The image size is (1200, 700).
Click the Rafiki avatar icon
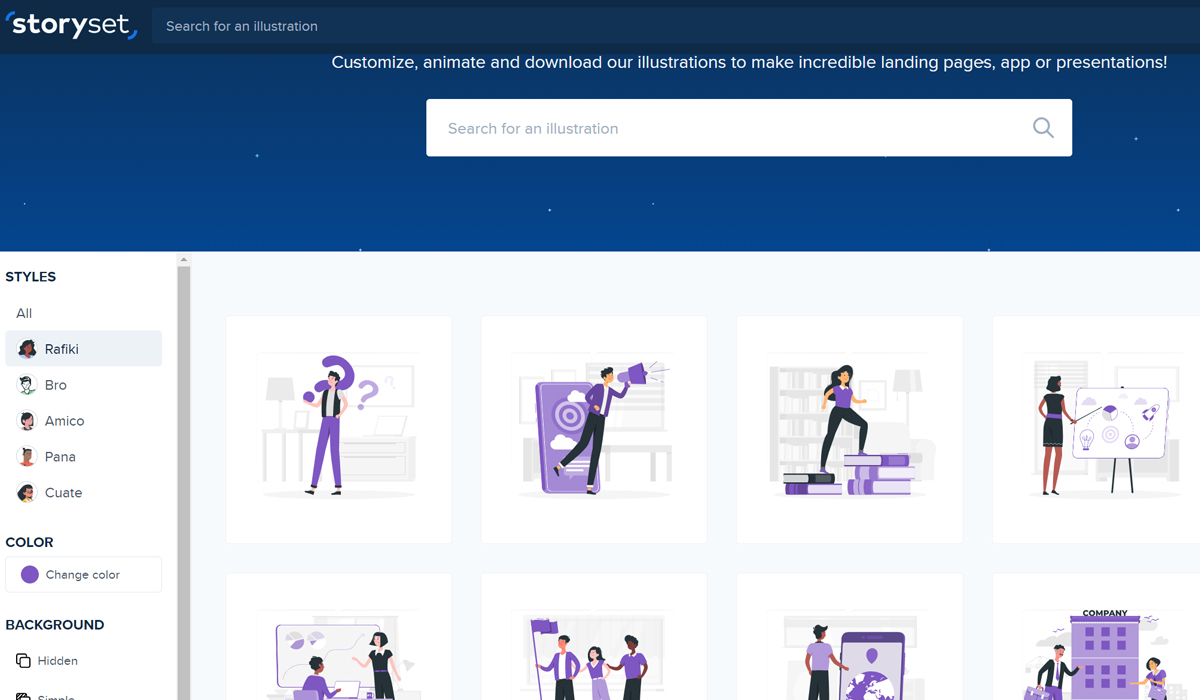pos(27,349)
